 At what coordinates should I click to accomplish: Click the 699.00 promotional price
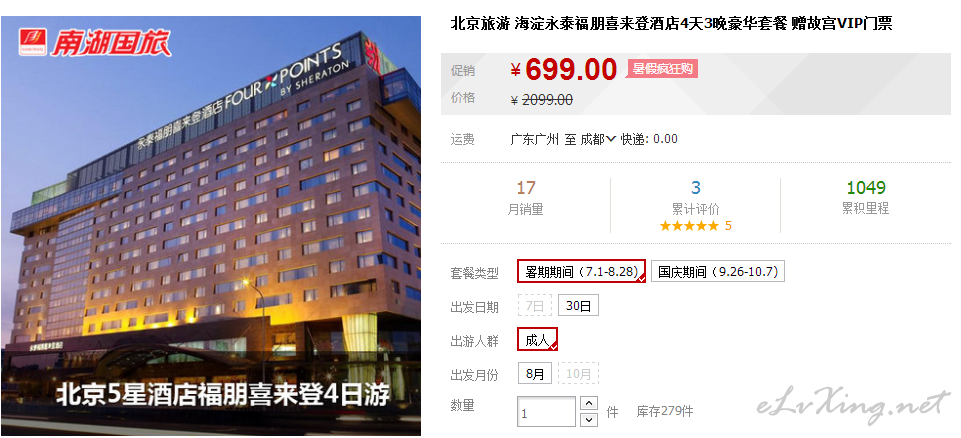click(x=571, y=69)
